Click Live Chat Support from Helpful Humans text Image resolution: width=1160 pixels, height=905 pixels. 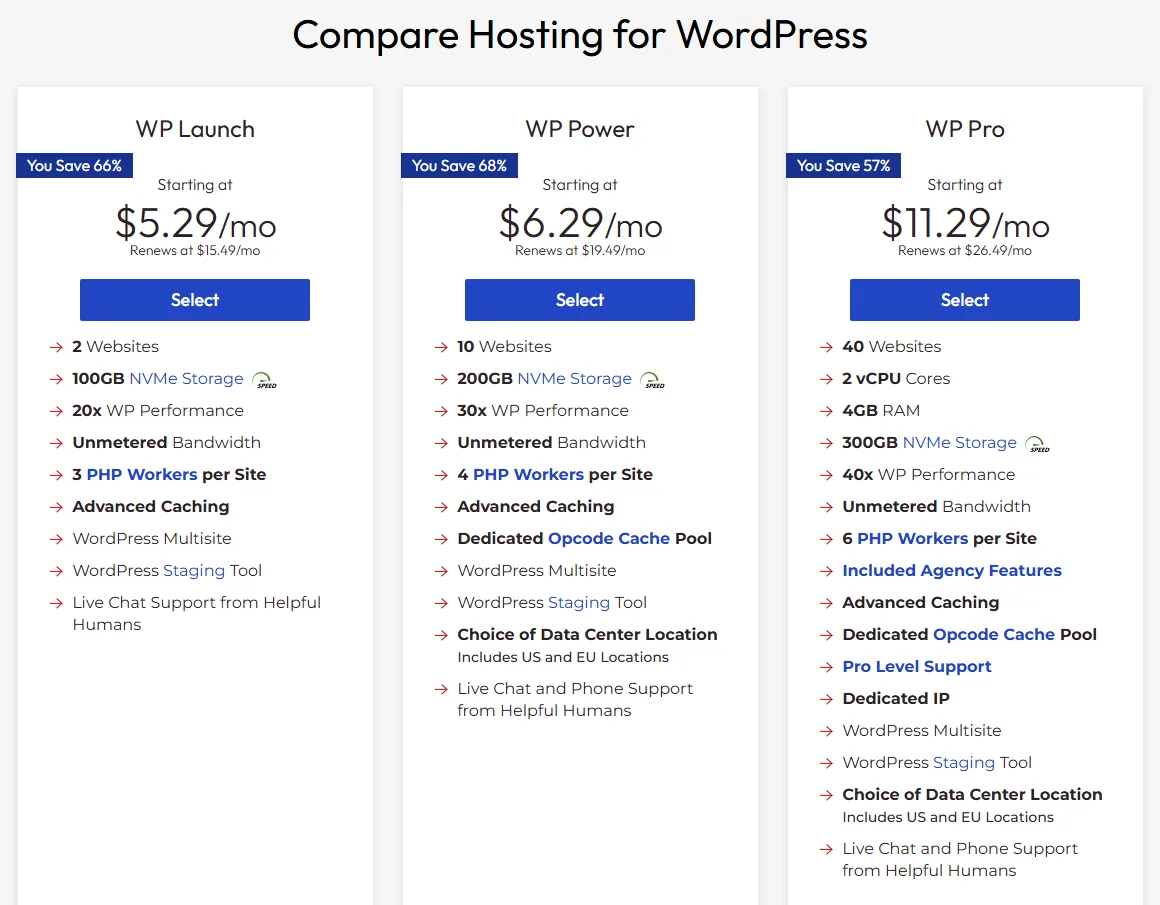pyautogui.click(x=197, y=613)
